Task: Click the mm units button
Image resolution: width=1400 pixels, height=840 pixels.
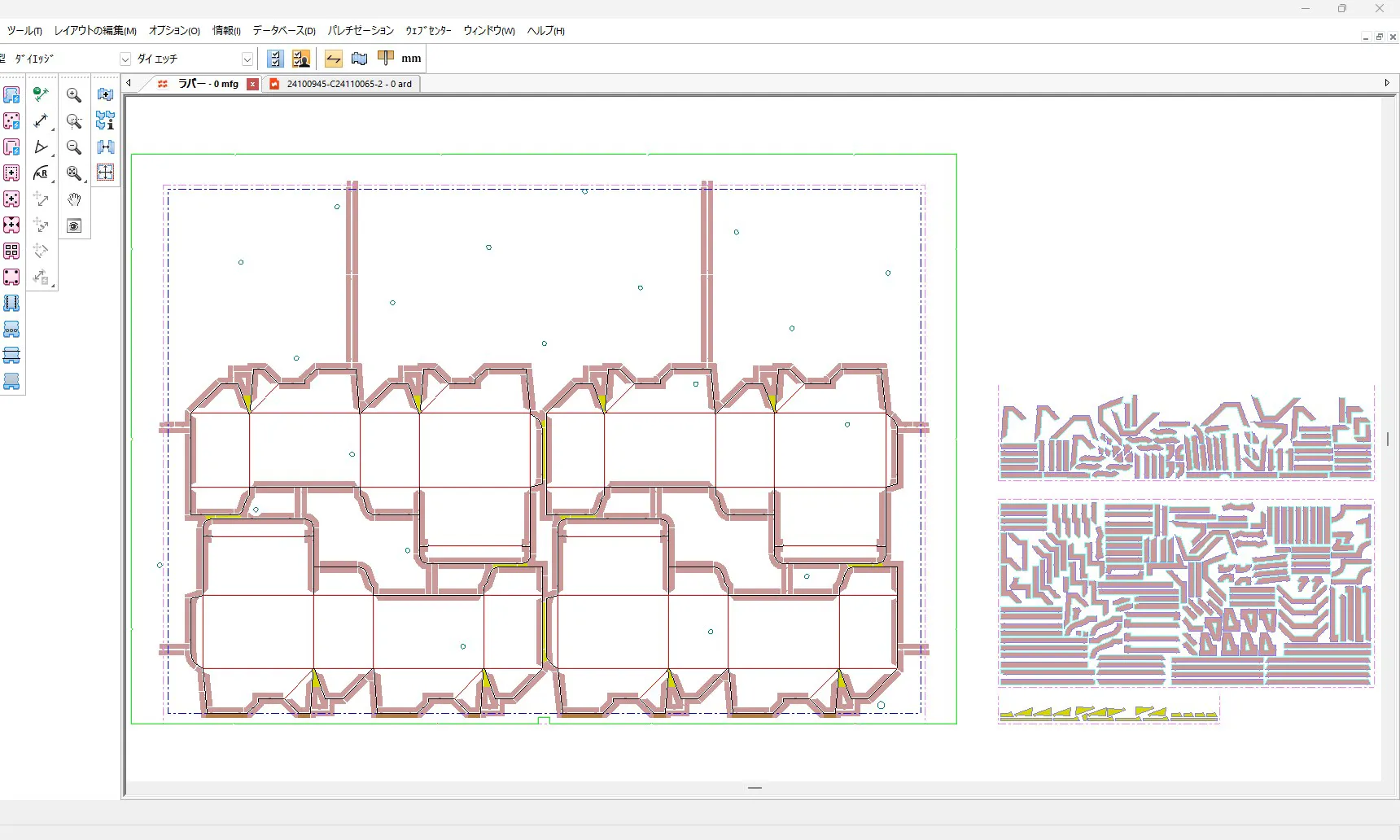Action: click(411, 59)
